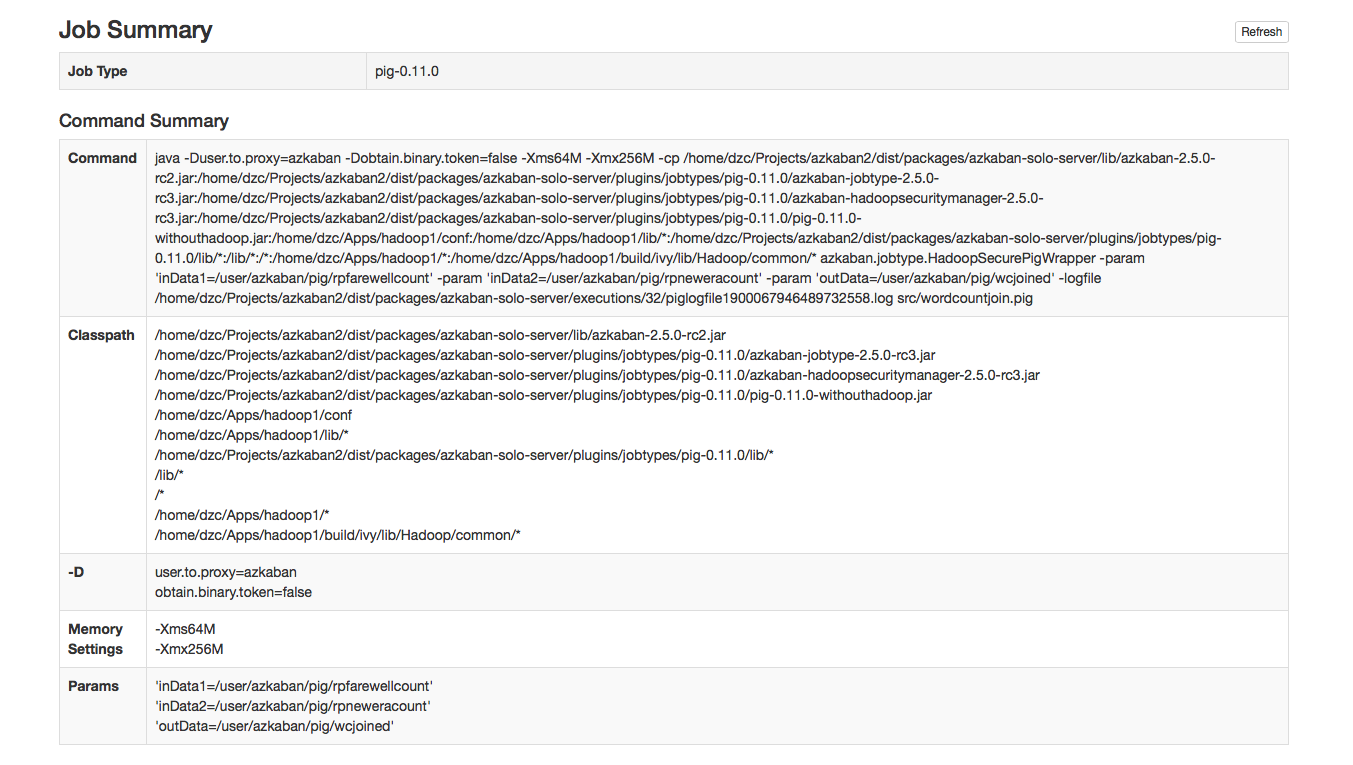This screenshot has width=1353, height=765.
Task: Select the Command Summary heading
Action: [x=144, y=121]
